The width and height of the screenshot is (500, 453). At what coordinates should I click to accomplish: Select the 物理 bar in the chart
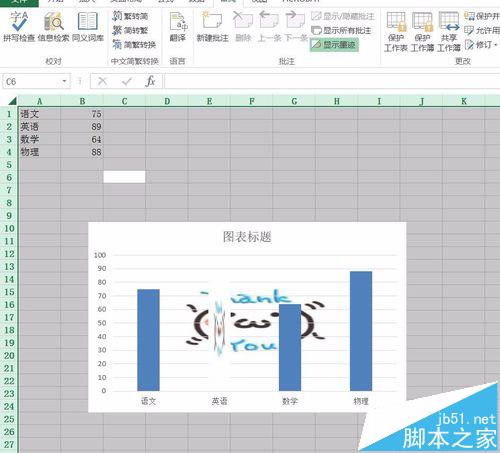coord(361,331)
